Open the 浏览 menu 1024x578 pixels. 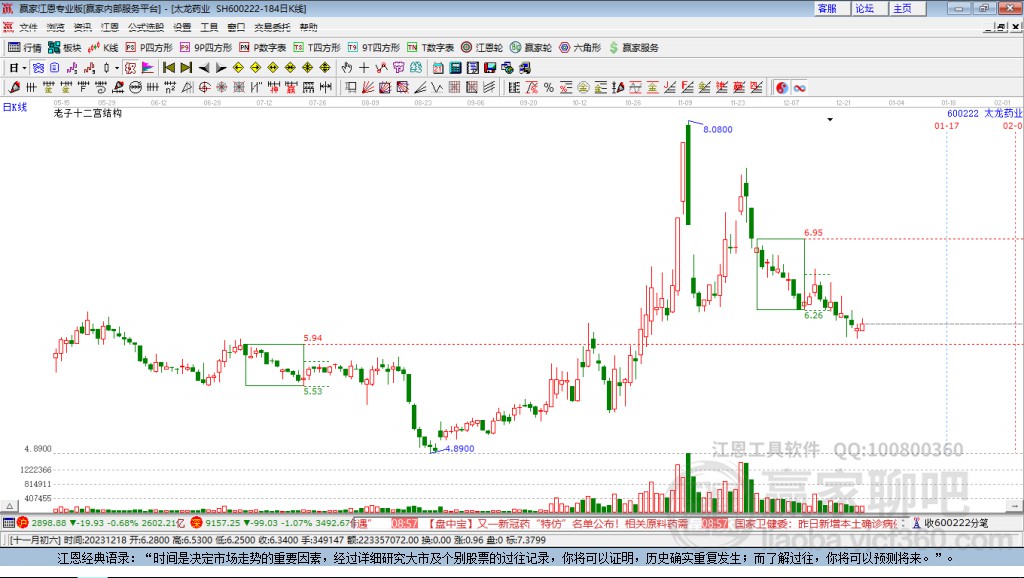click(x=56, y=27)
